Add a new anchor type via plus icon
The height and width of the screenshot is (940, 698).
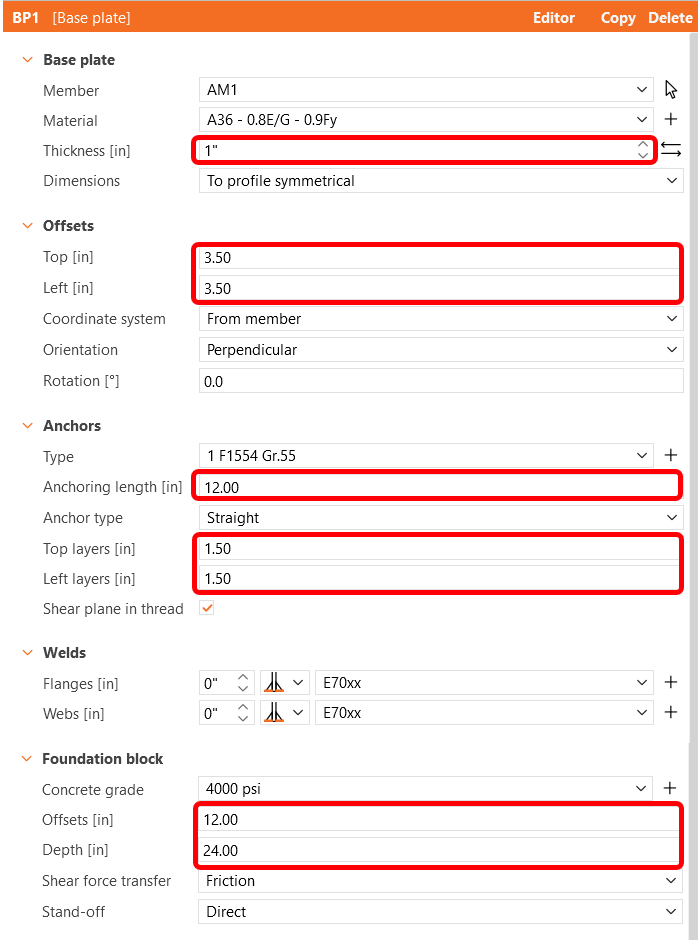point(671,455)
